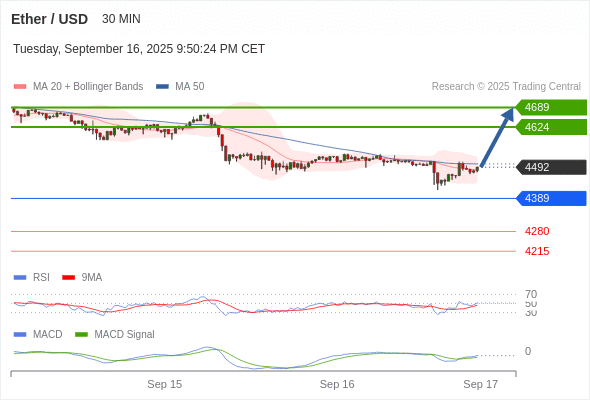Viewport: 590px width, 400px height.
Task: Click the green 4624 resistance tag
Action: tap(551, 127)
